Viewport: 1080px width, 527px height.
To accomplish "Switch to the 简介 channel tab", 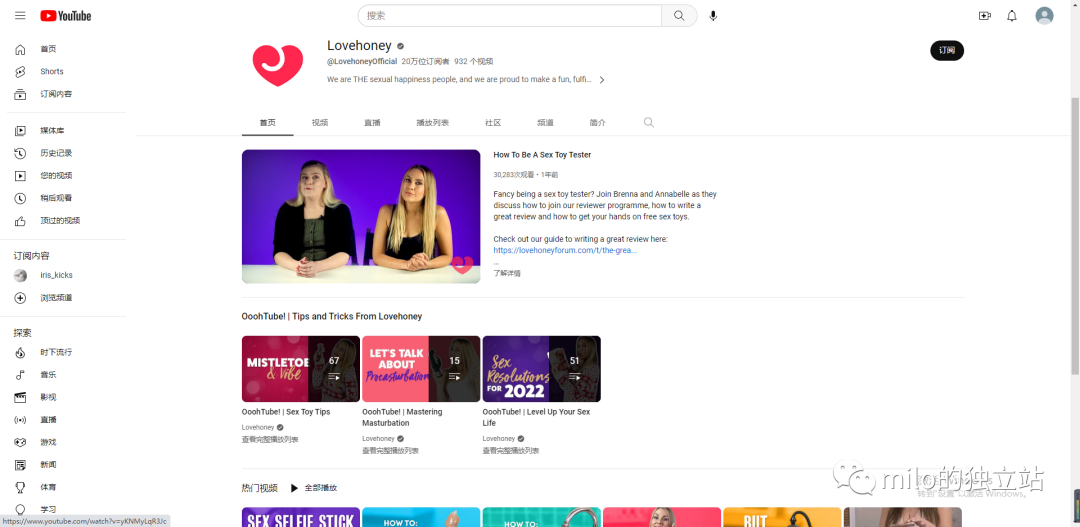I will click(597, 123).
